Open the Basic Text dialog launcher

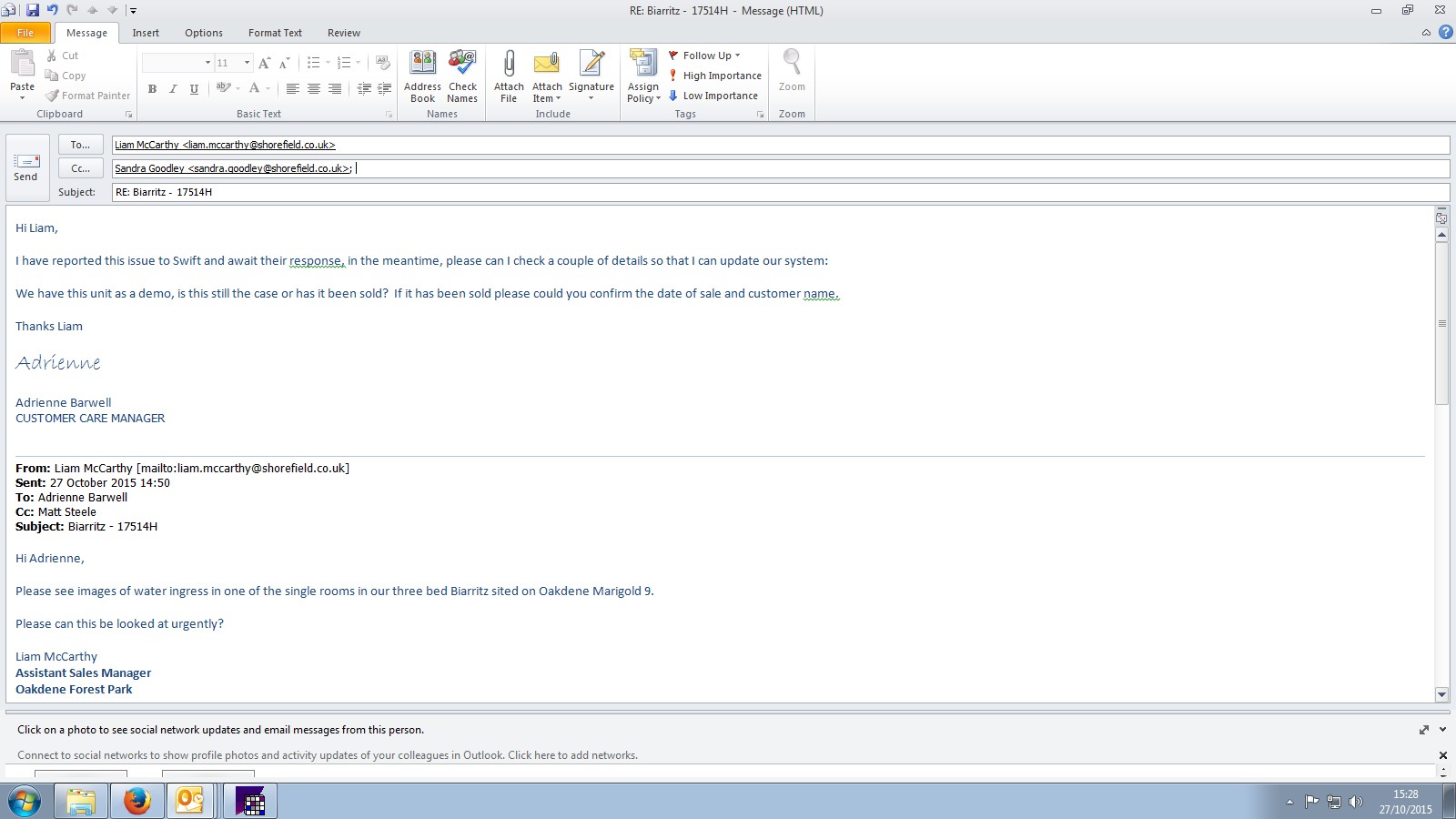(389, 115)
